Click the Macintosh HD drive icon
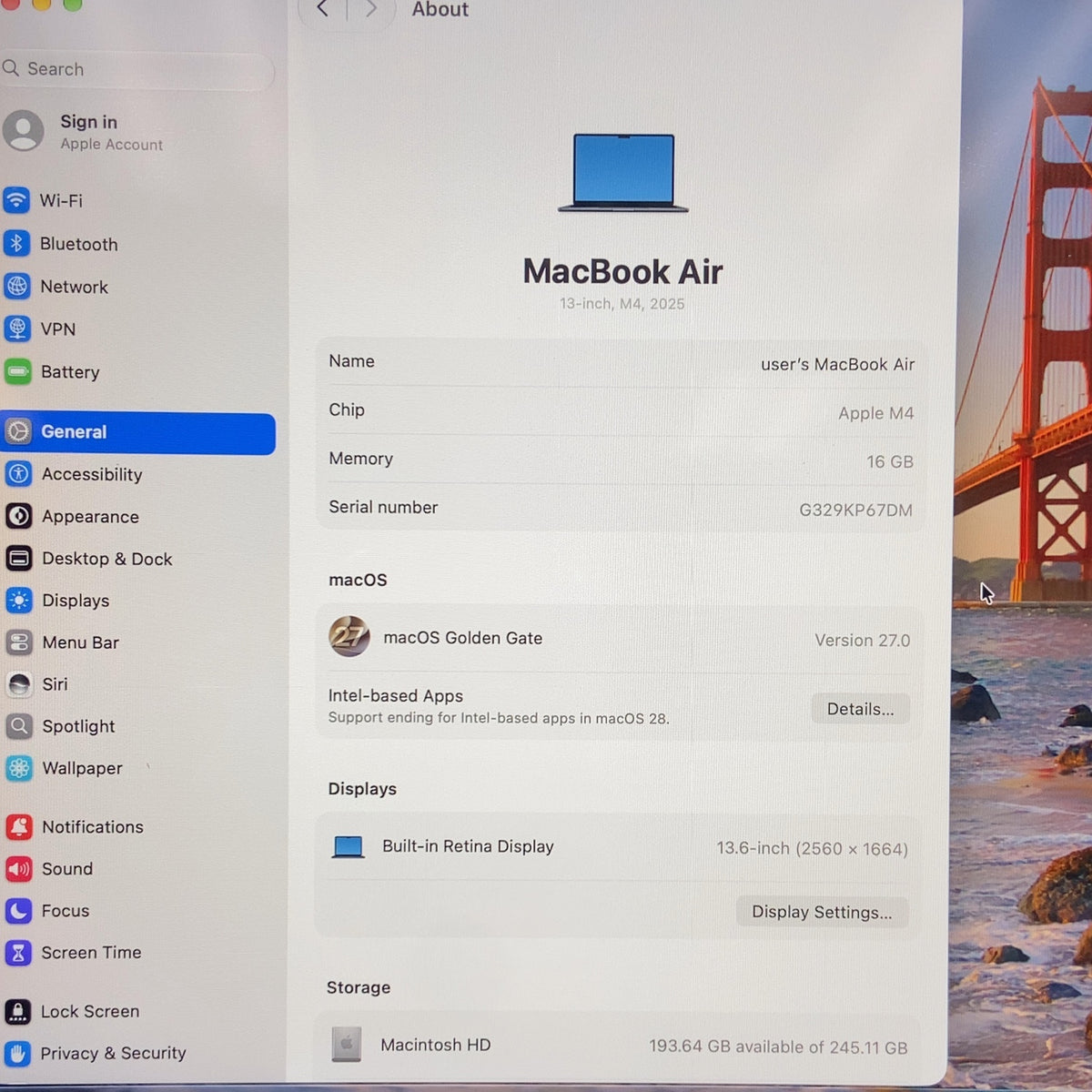Image resolution: width=1092 pixels, height=1092 pixels. pos(346,1045)
